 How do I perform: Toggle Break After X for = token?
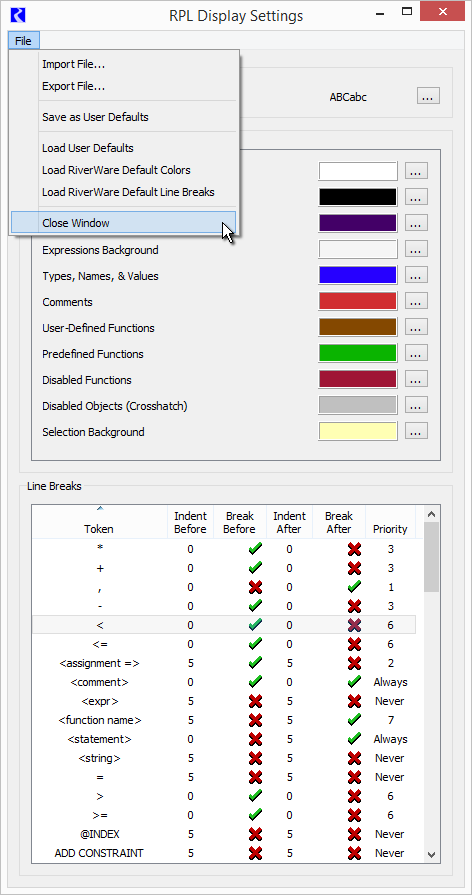[354, 777]
